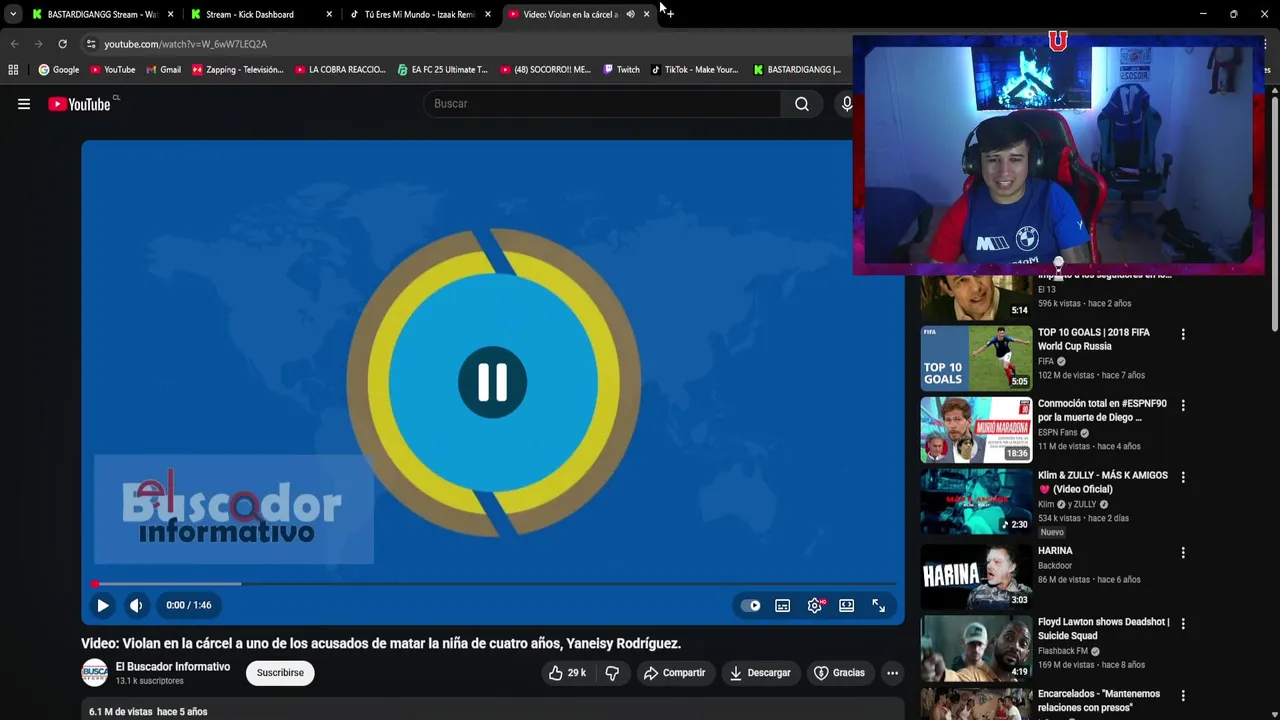Click the Descargar download button
The width and height of the screenshot is (1280, 720).
(760, 673)
